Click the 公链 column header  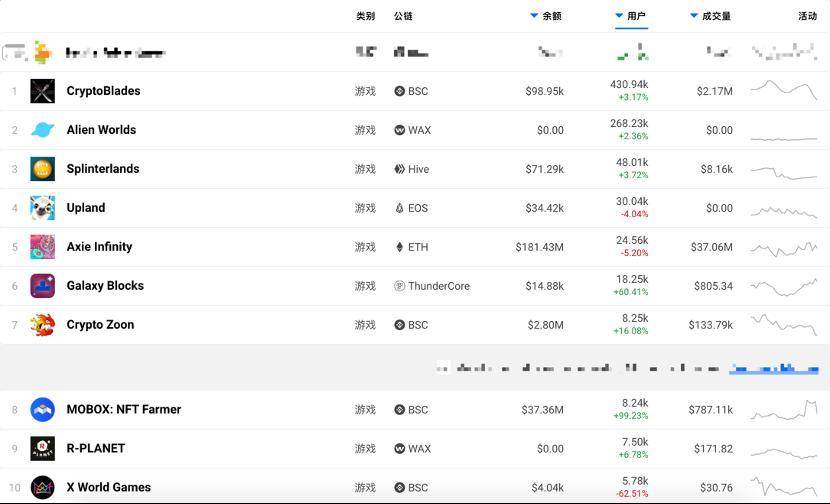403,16
